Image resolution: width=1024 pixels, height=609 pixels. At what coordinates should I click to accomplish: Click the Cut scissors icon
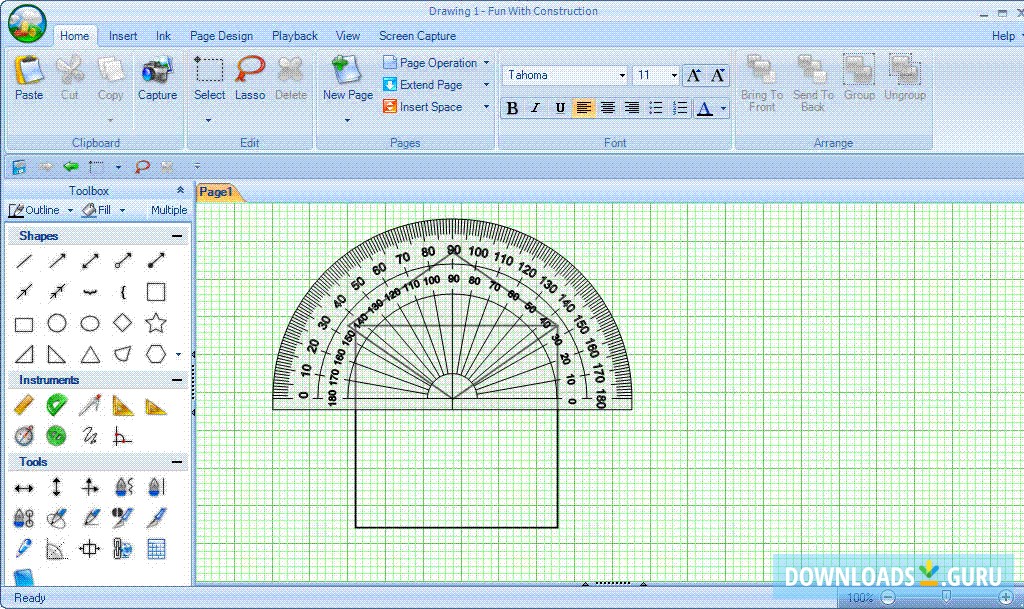tap(69, 70)
